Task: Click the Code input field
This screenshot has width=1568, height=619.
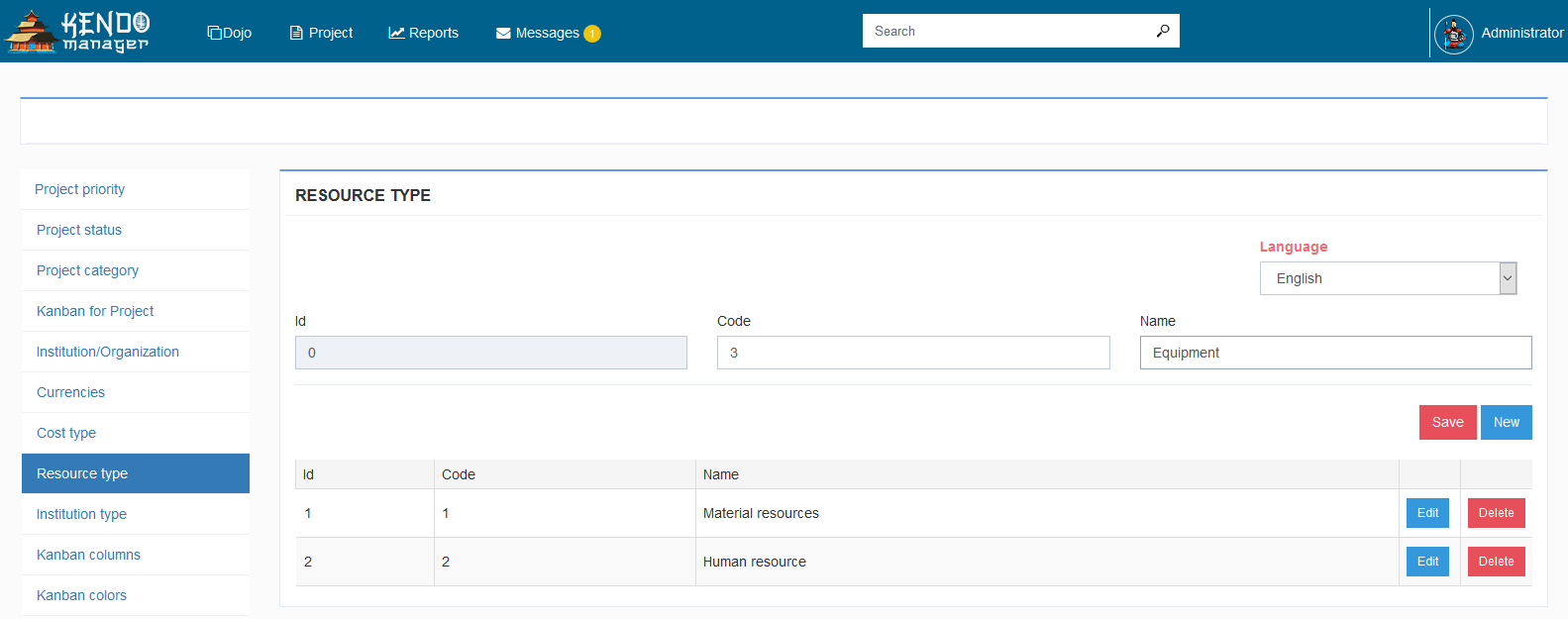Action: pyautogui.click(x=913, y=353)
